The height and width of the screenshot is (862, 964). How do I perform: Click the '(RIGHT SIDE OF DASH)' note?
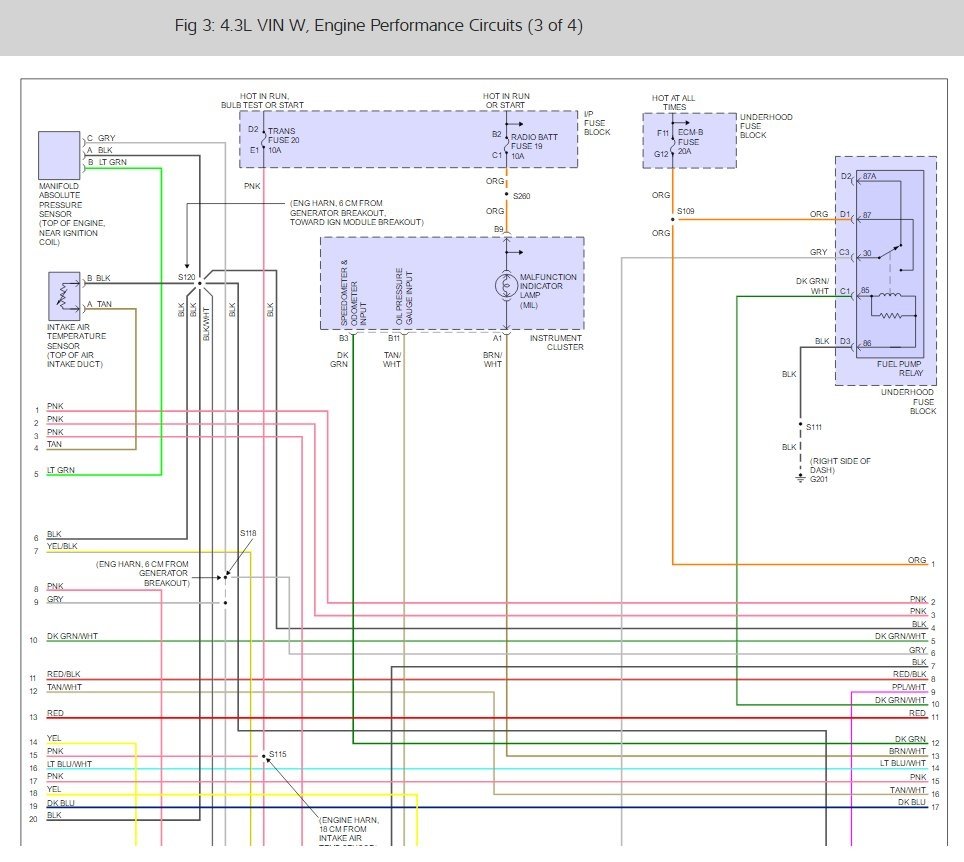840,465
